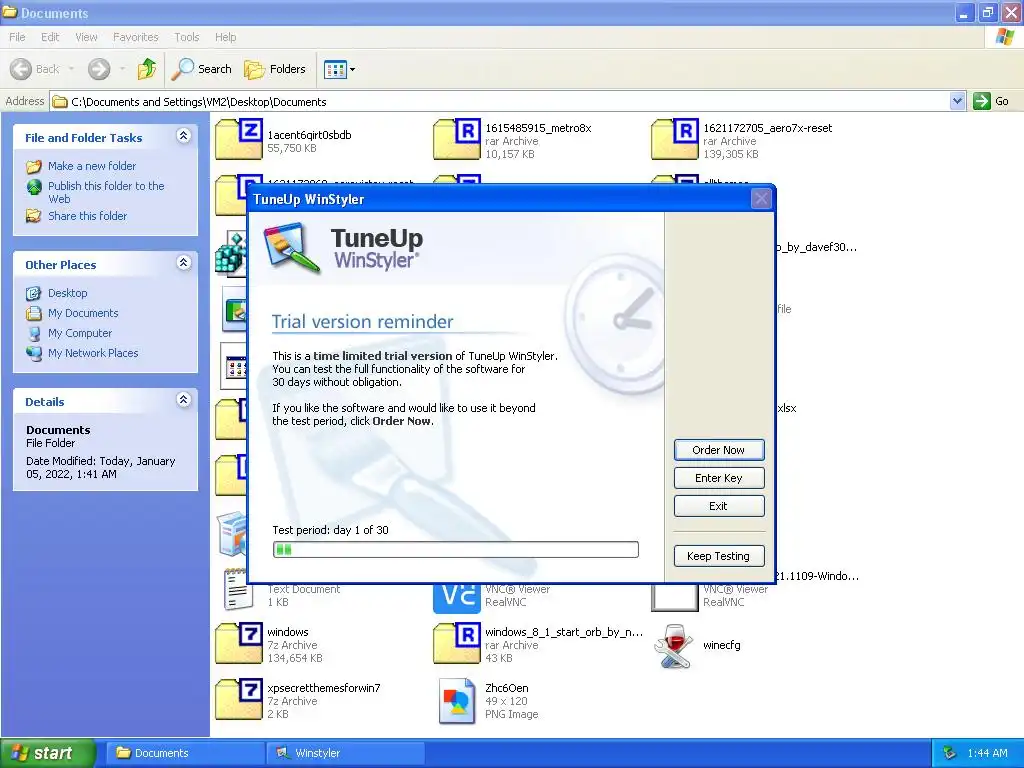The height and width of the screenshot is (768, 1024).
Task: Select the 1615485915_metro8x rar icon
Action: click(x=457, y=139)
